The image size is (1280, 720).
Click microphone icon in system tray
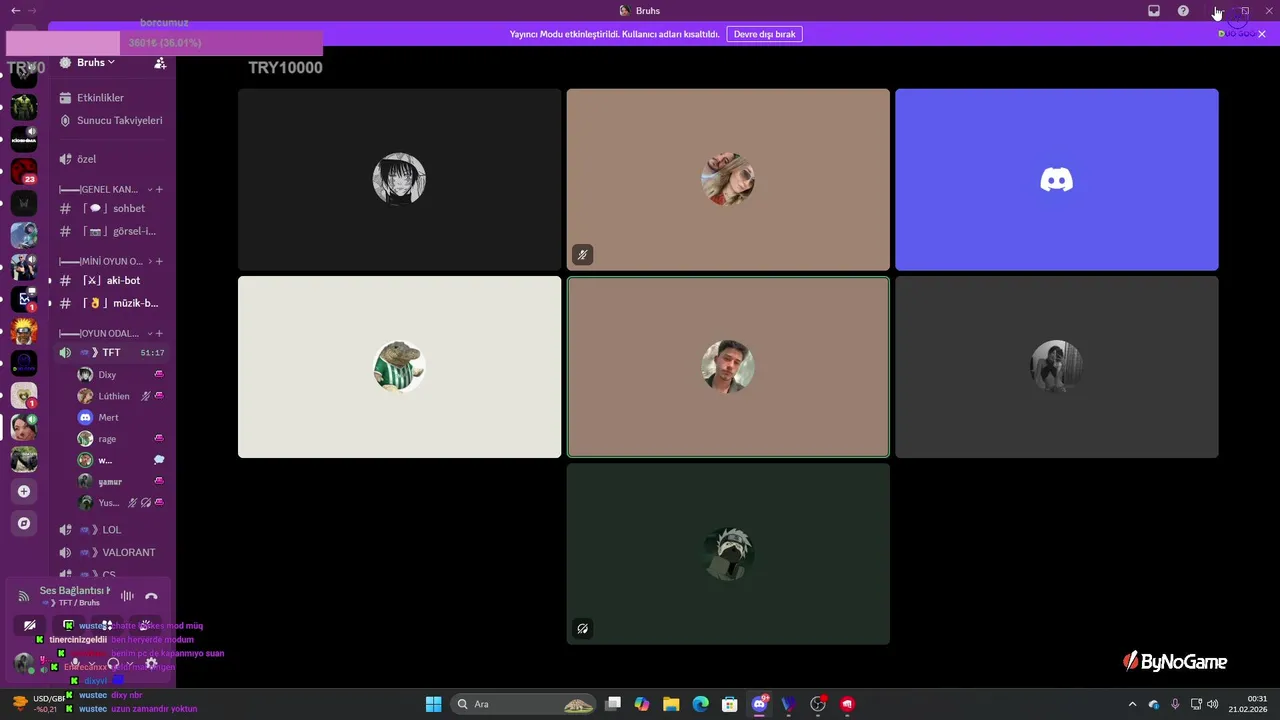pos(1175,704)
